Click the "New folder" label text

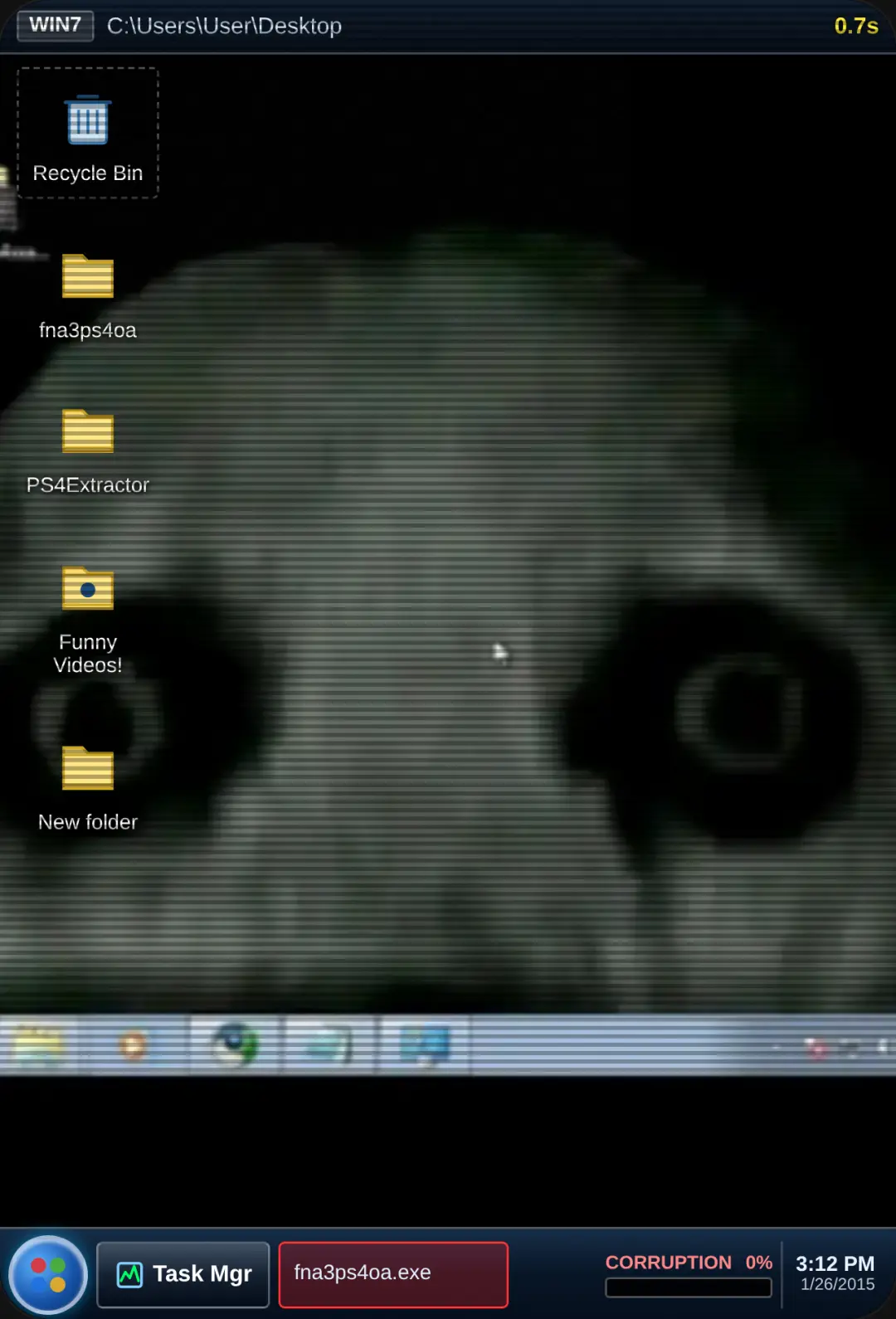pos(88,822)
